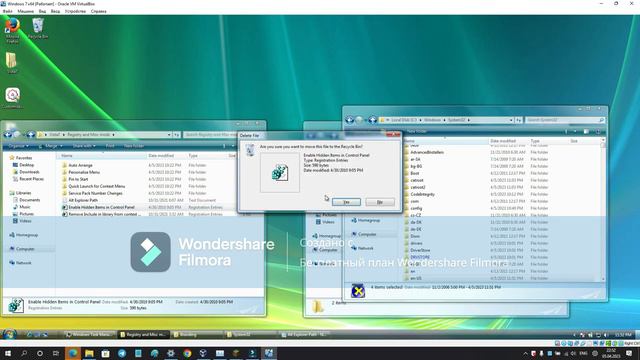Open the Машина menu in VirtualBox
This screenshot has height=360, width=640.
coord(25,11)
